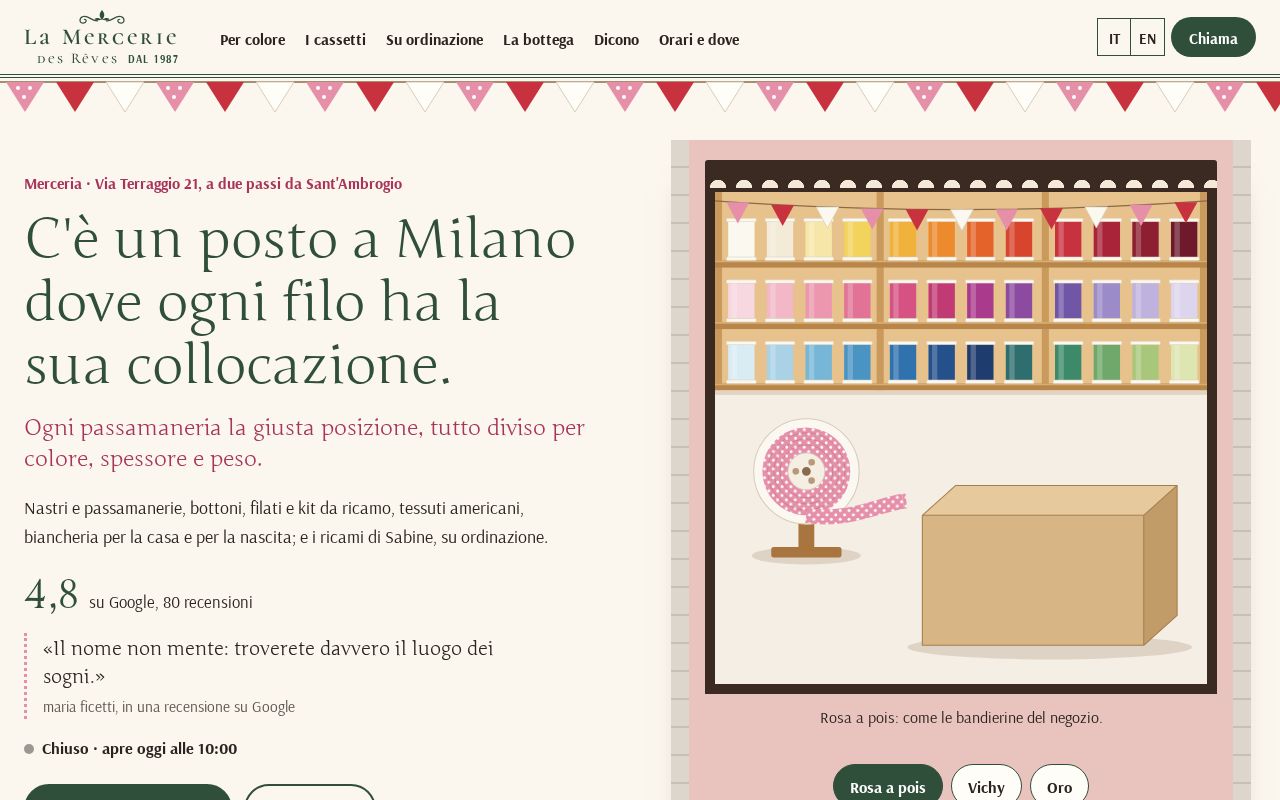Switch language to IT
Image resolution: width=1280 pixels, height=800 pixels.
coord(1114,38)
